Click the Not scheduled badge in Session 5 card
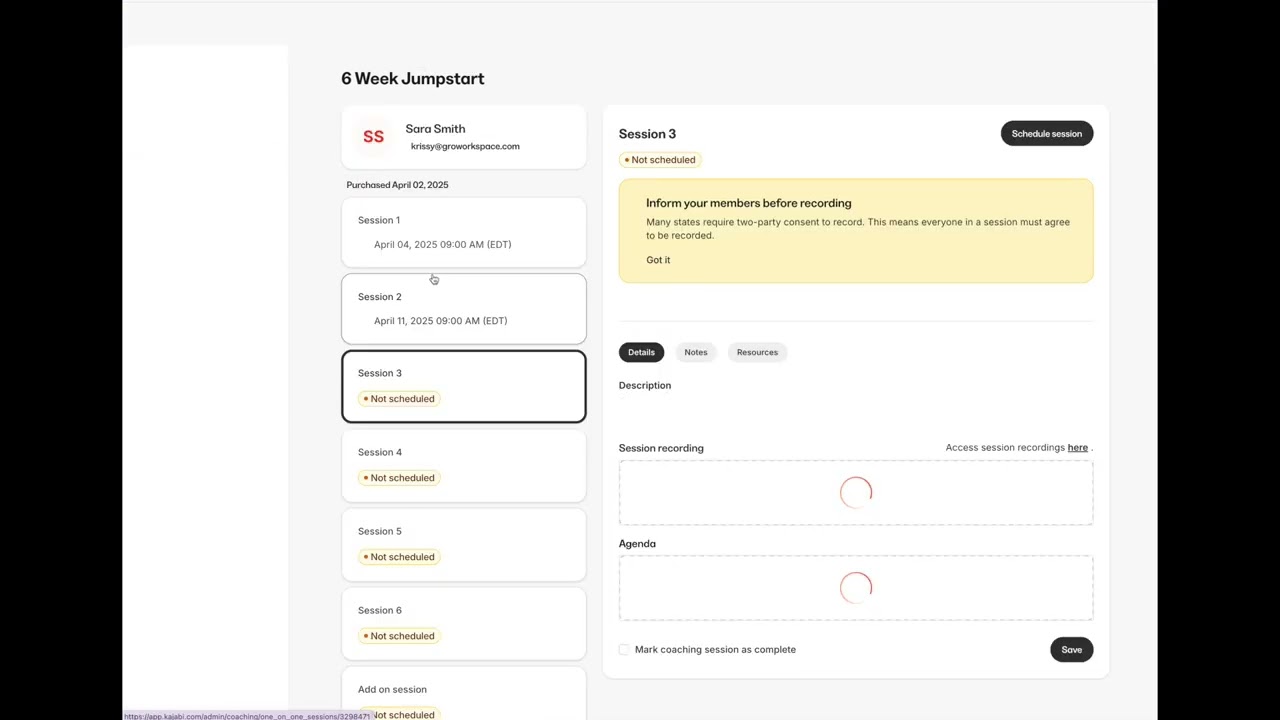Screen dimensions: 1280x720 [x=399, y=557]
